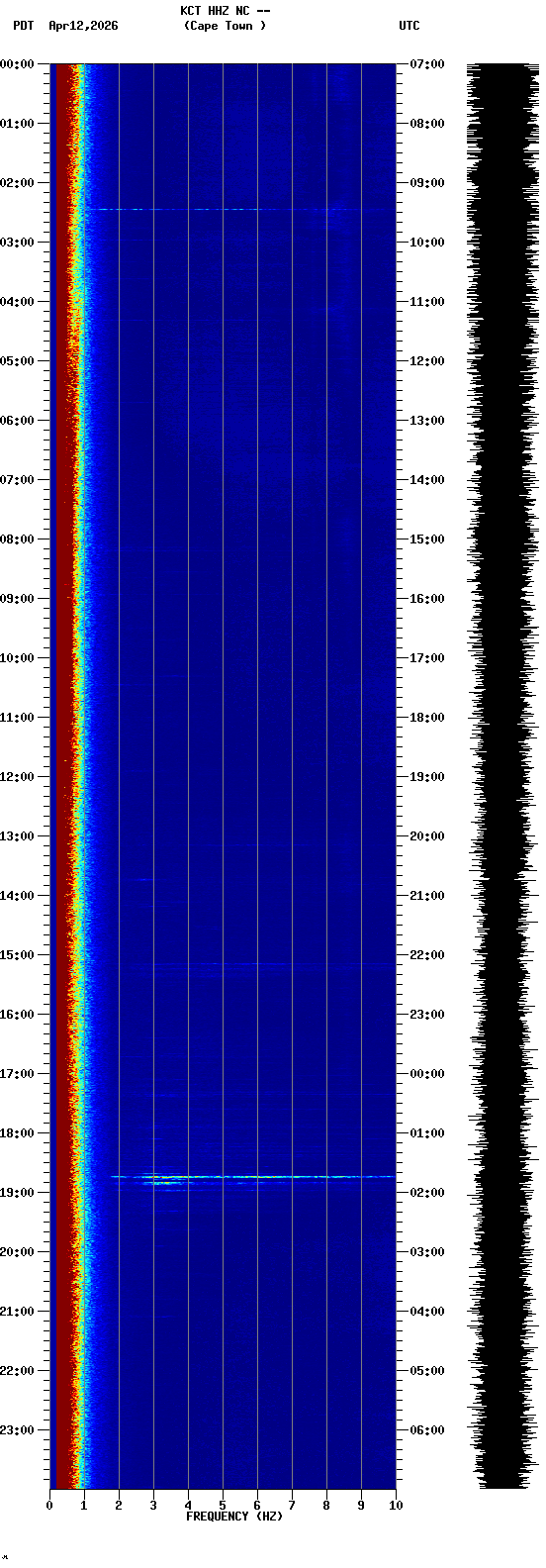Click the 06:00 UTC time label
This screenshot has width=546, height=1568.
click(x=426, y=1430)
